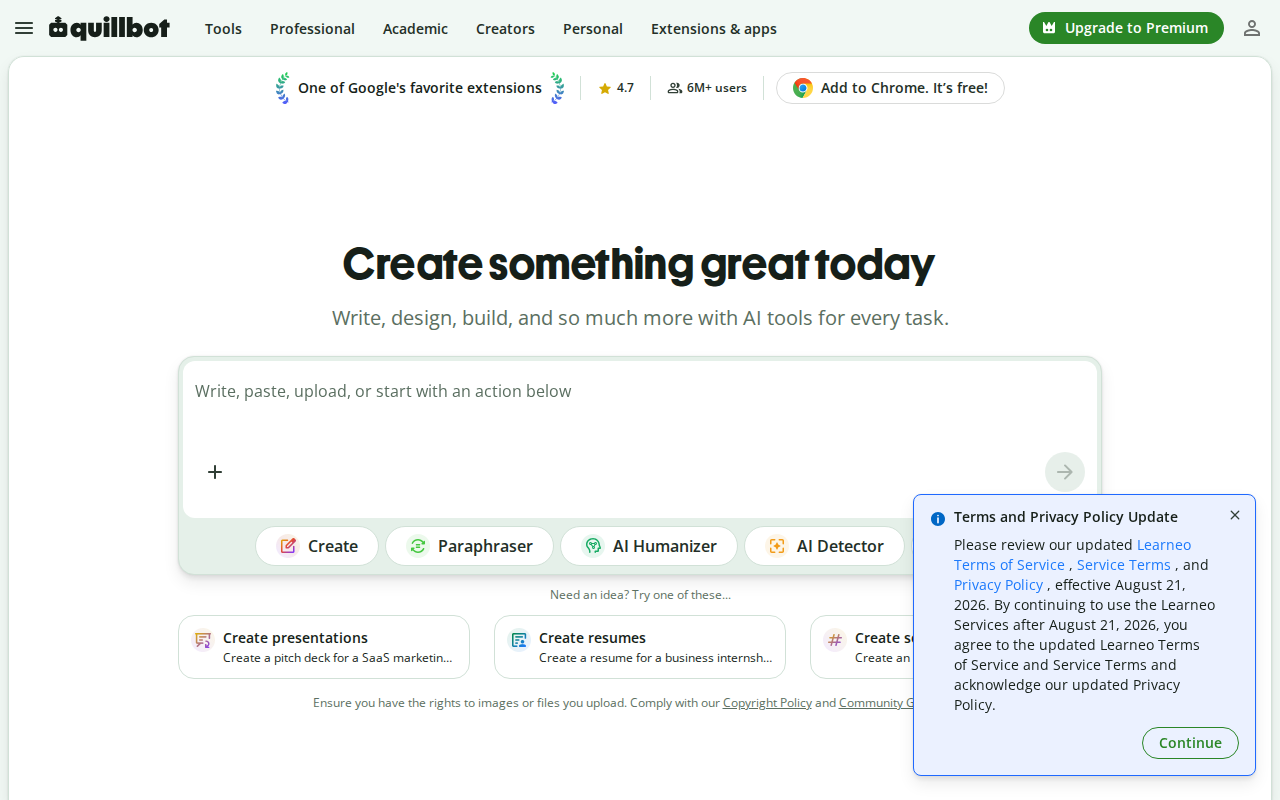Viewport: 1280px width, 800px height.
Task: Open the Academic menu
Action: pos(415,28)
